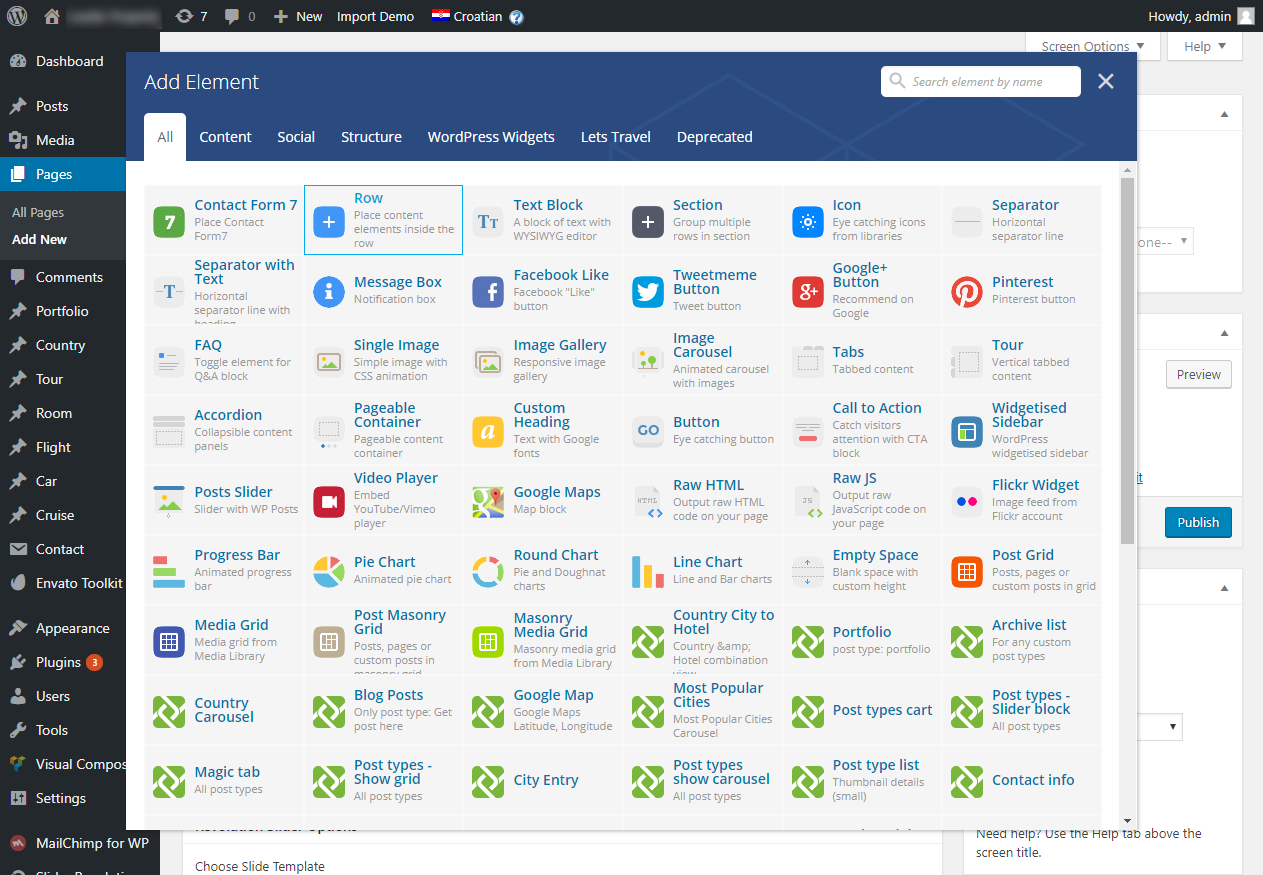
Task: Select the Facebook Like element icon
Action: coord(488,292)
